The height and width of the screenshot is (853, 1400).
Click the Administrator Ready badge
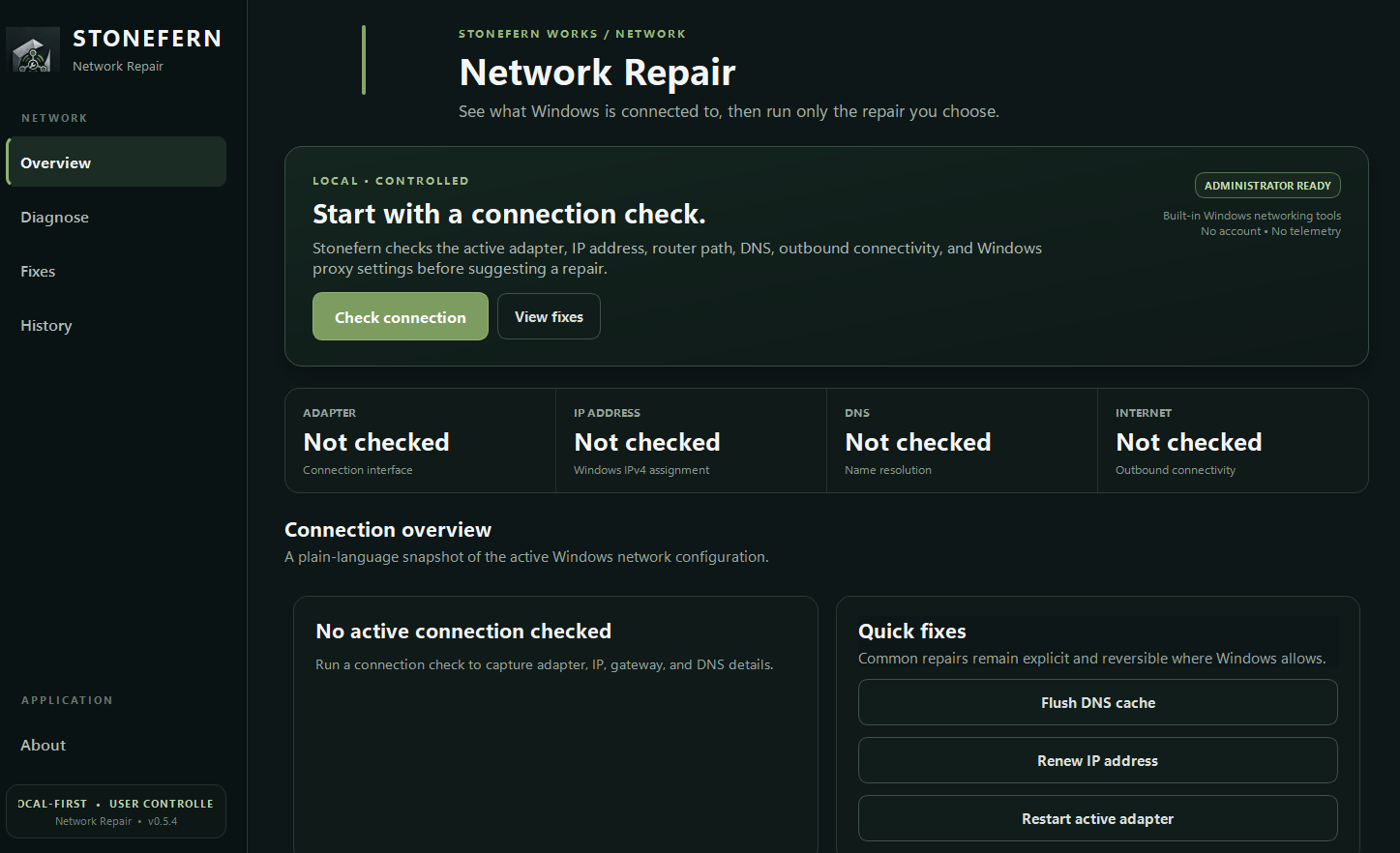coord(1267,186)
